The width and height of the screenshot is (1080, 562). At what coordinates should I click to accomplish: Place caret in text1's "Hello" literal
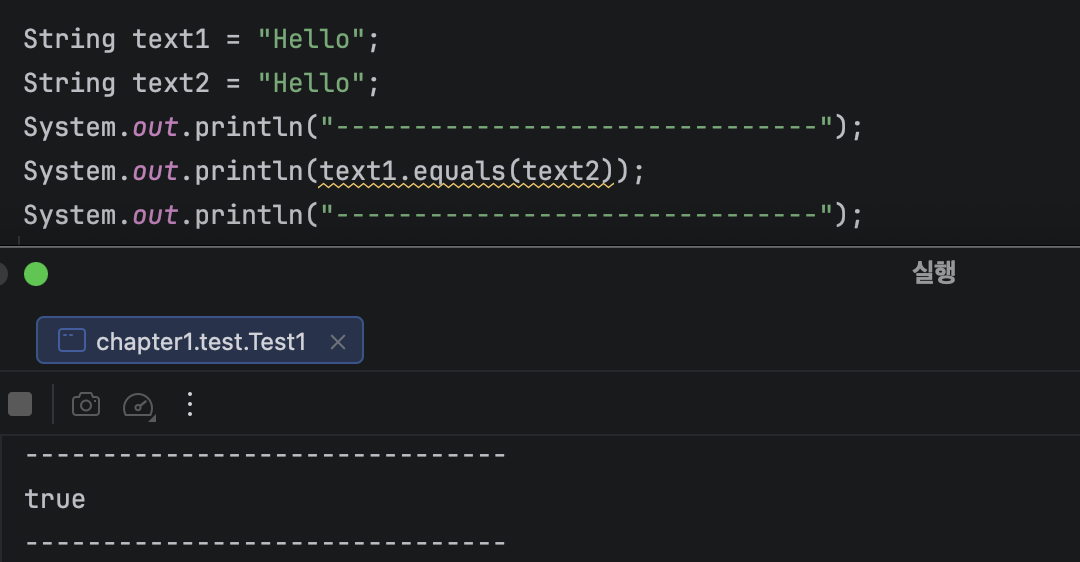click(x=311, y=39)
